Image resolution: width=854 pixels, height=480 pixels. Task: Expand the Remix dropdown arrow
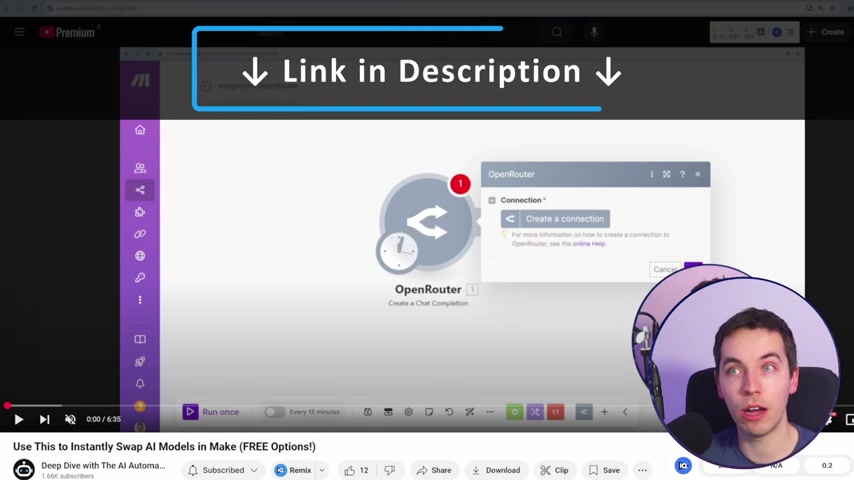(322, 470)
